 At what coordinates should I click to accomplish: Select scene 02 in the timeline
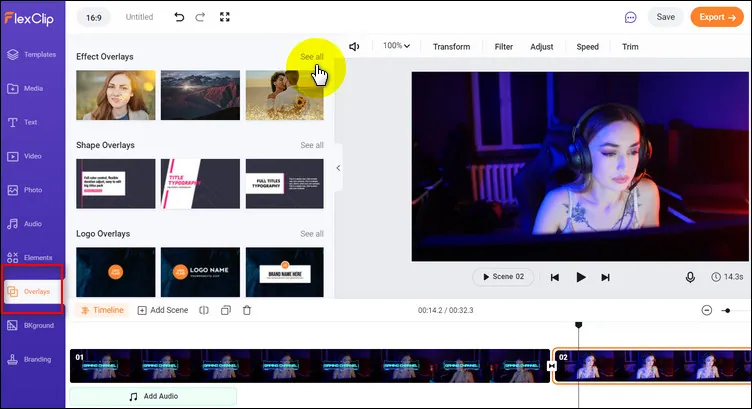point(652,366)
